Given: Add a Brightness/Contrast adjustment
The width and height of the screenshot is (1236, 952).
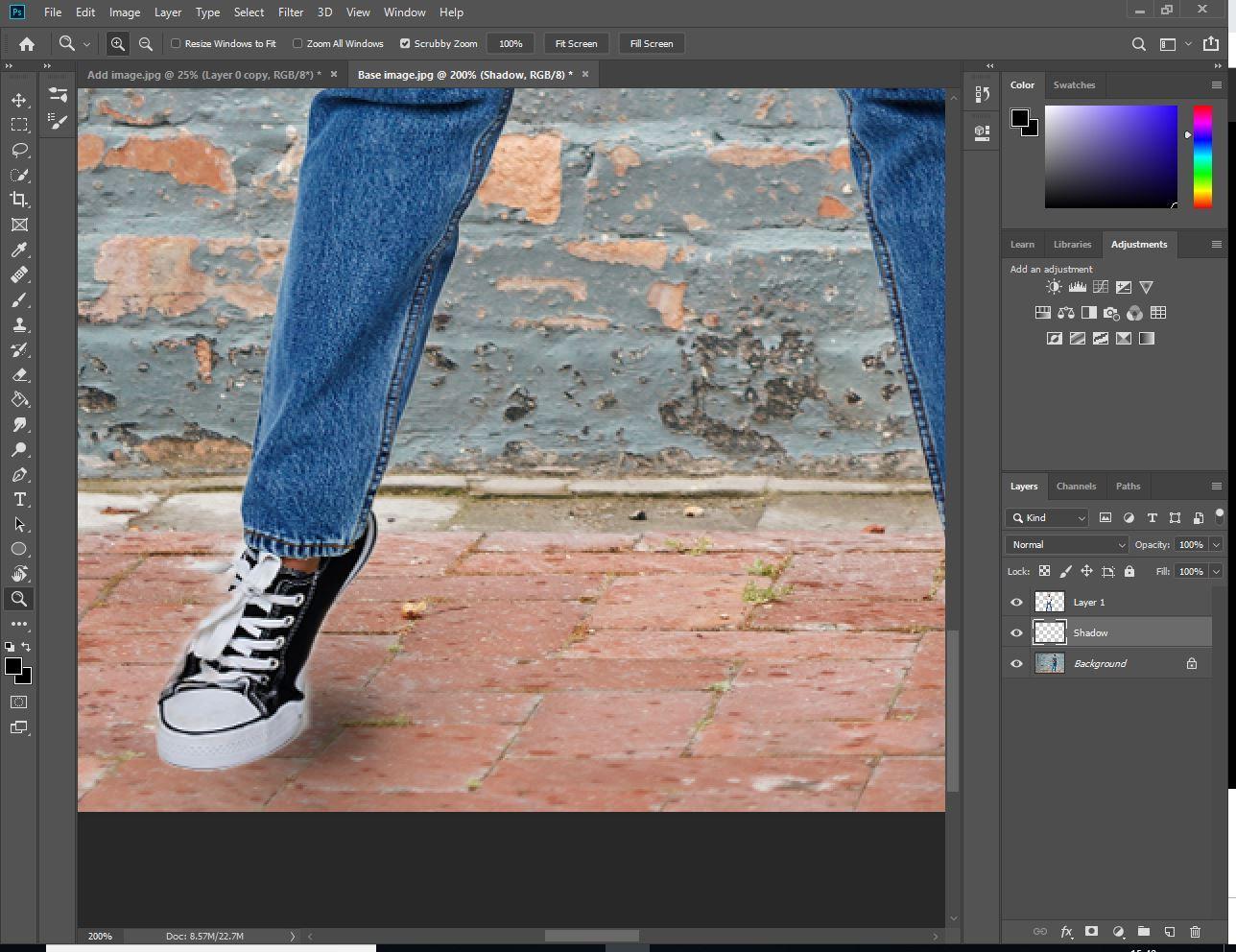Looking at the screenshot, I should (x=1054, y=287).
